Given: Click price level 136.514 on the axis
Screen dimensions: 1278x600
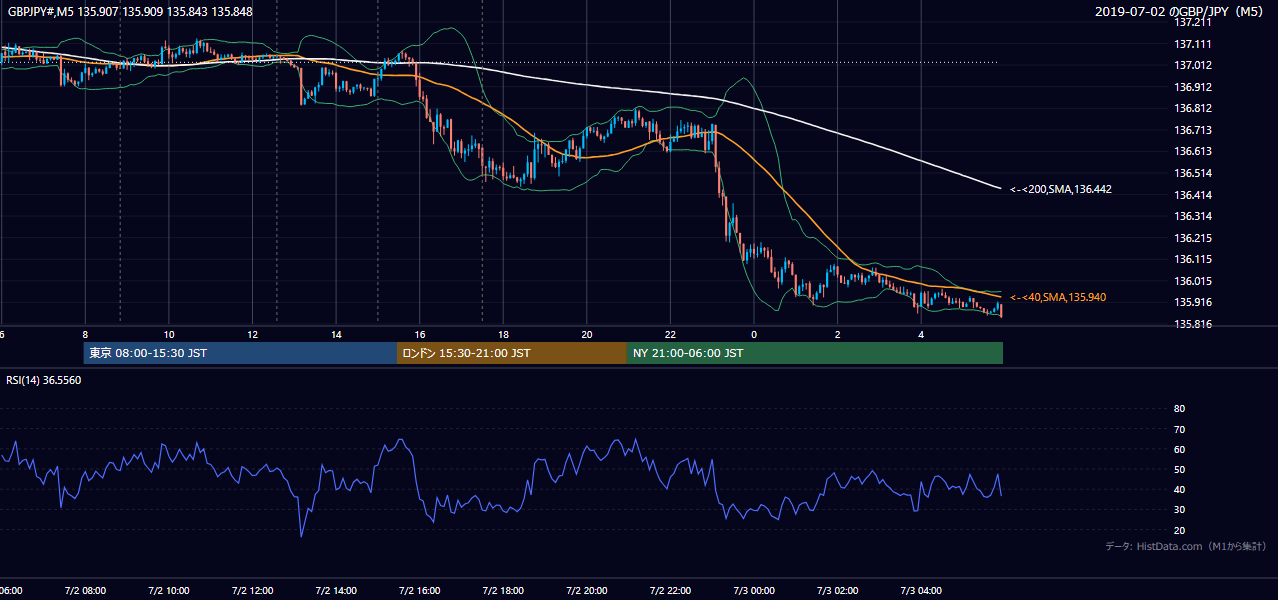Looking at the screenshot, I should (x=1193, y=173).
